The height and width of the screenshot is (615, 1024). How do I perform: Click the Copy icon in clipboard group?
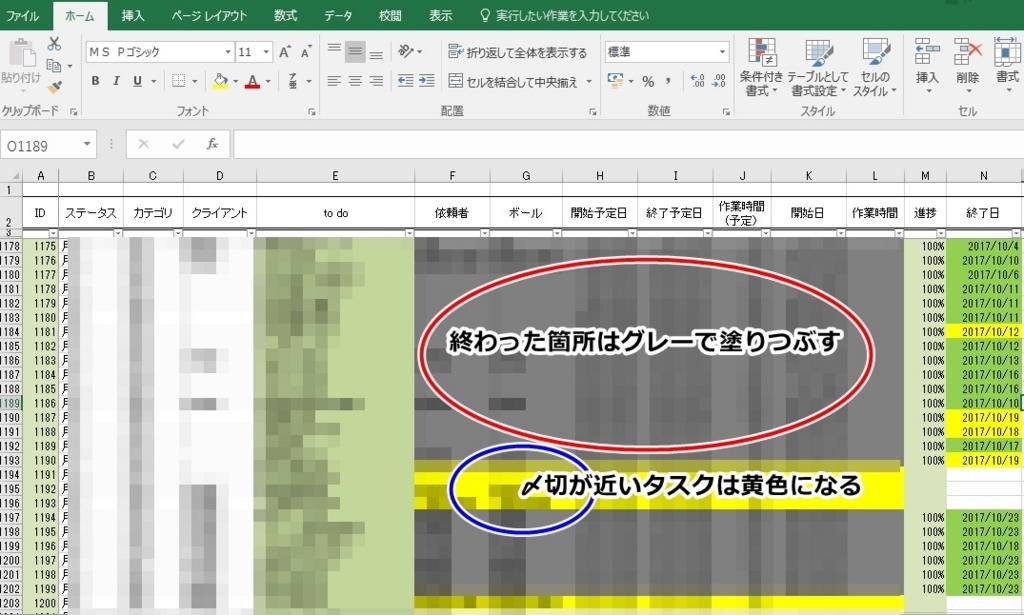55,66
